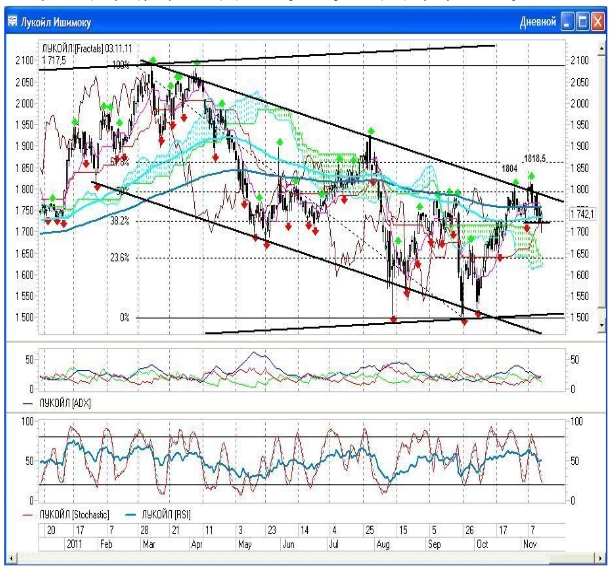Click the date label 28 on time axis
Screen dimensions: 609x567
(x=144, y=530)
